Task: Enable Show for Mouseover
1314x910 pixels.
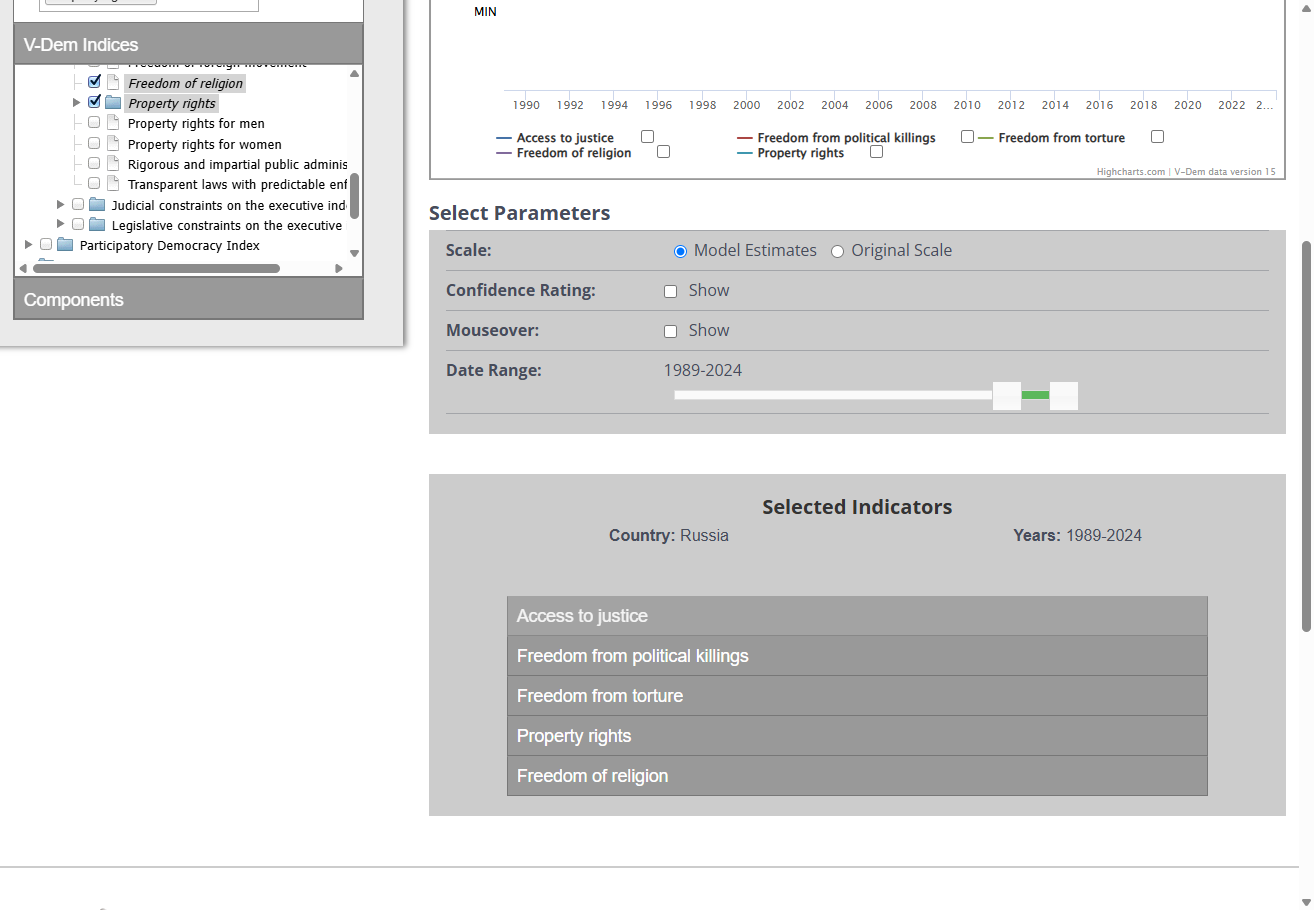Action: (x=671, y=331)
